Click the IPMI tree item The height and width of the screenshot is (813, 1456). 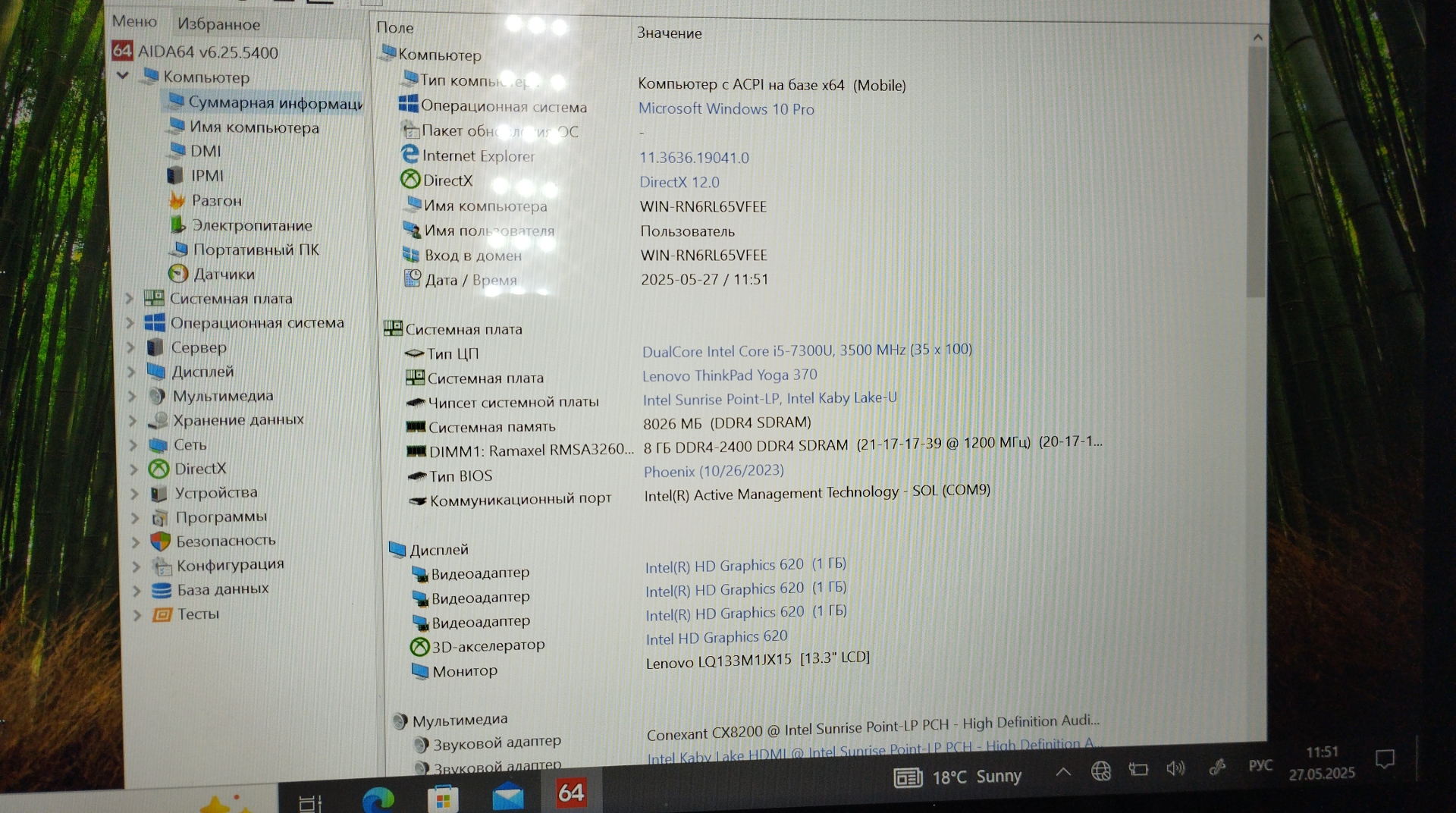206,176
